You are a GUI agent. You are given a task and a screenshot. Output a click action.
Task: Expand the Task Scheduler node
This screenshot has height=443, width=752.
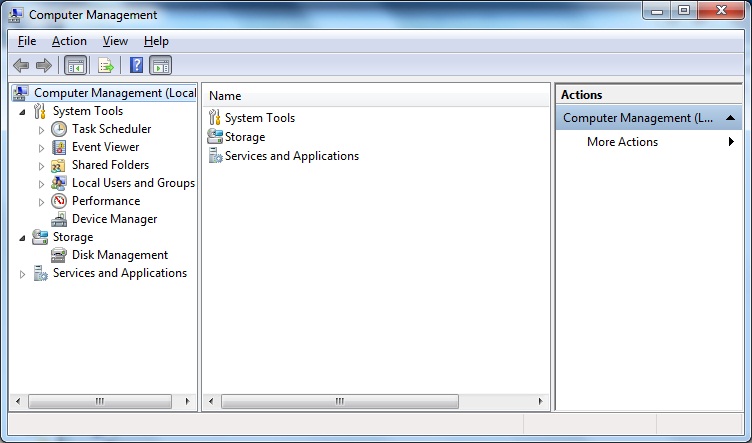41,130
